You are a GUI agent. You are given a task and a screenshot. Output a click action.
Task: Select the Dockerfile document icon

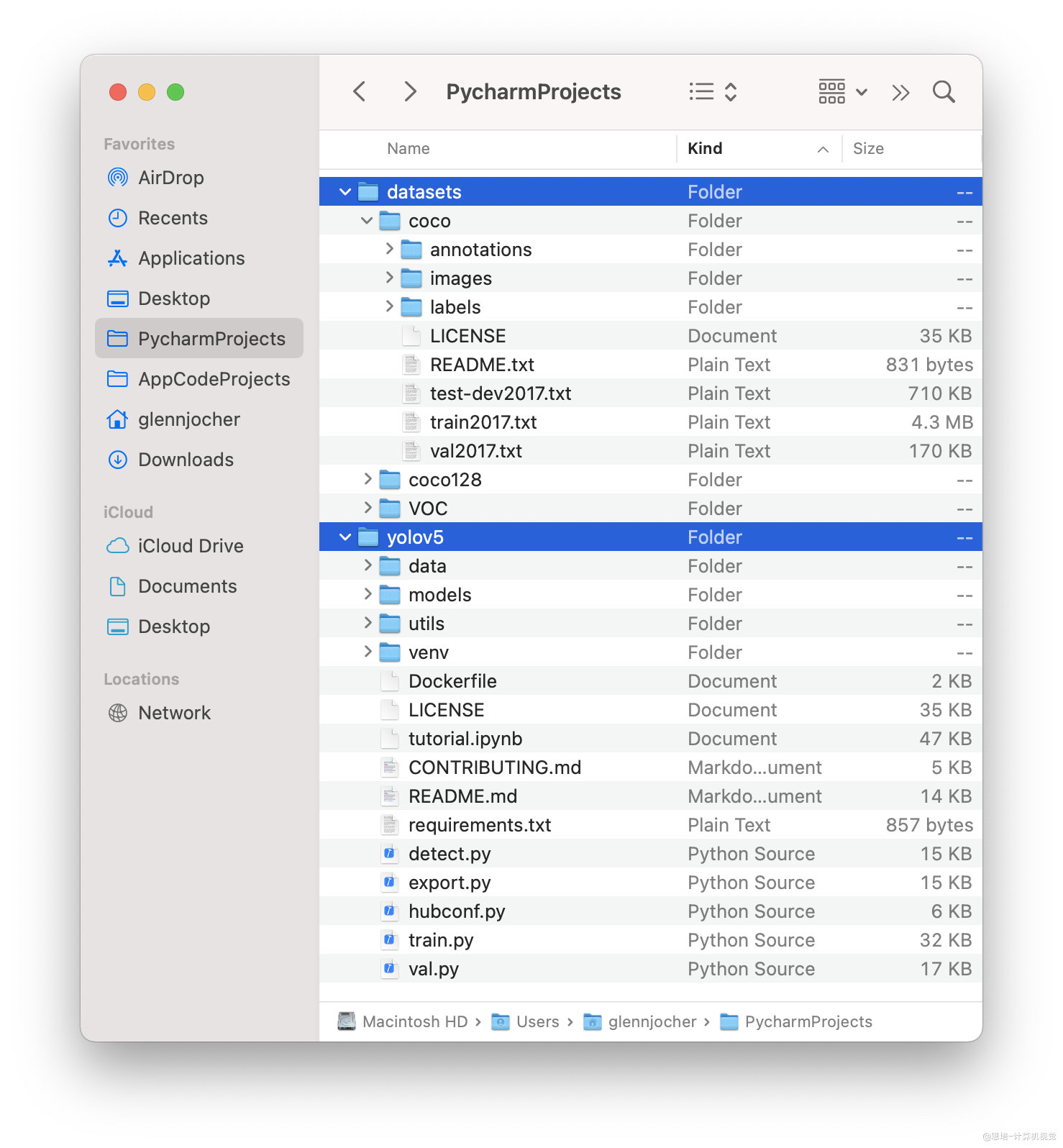tap(389, 681)
